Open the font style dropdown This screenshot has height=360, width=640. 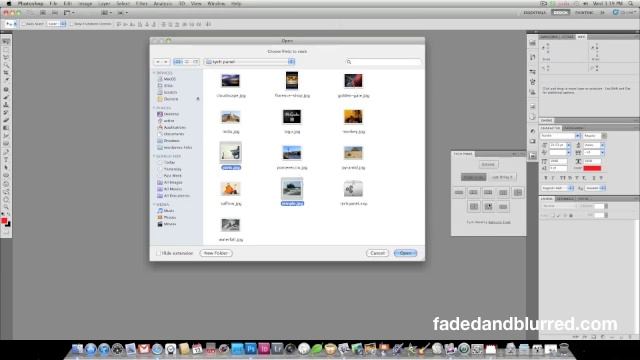[604, 136]
